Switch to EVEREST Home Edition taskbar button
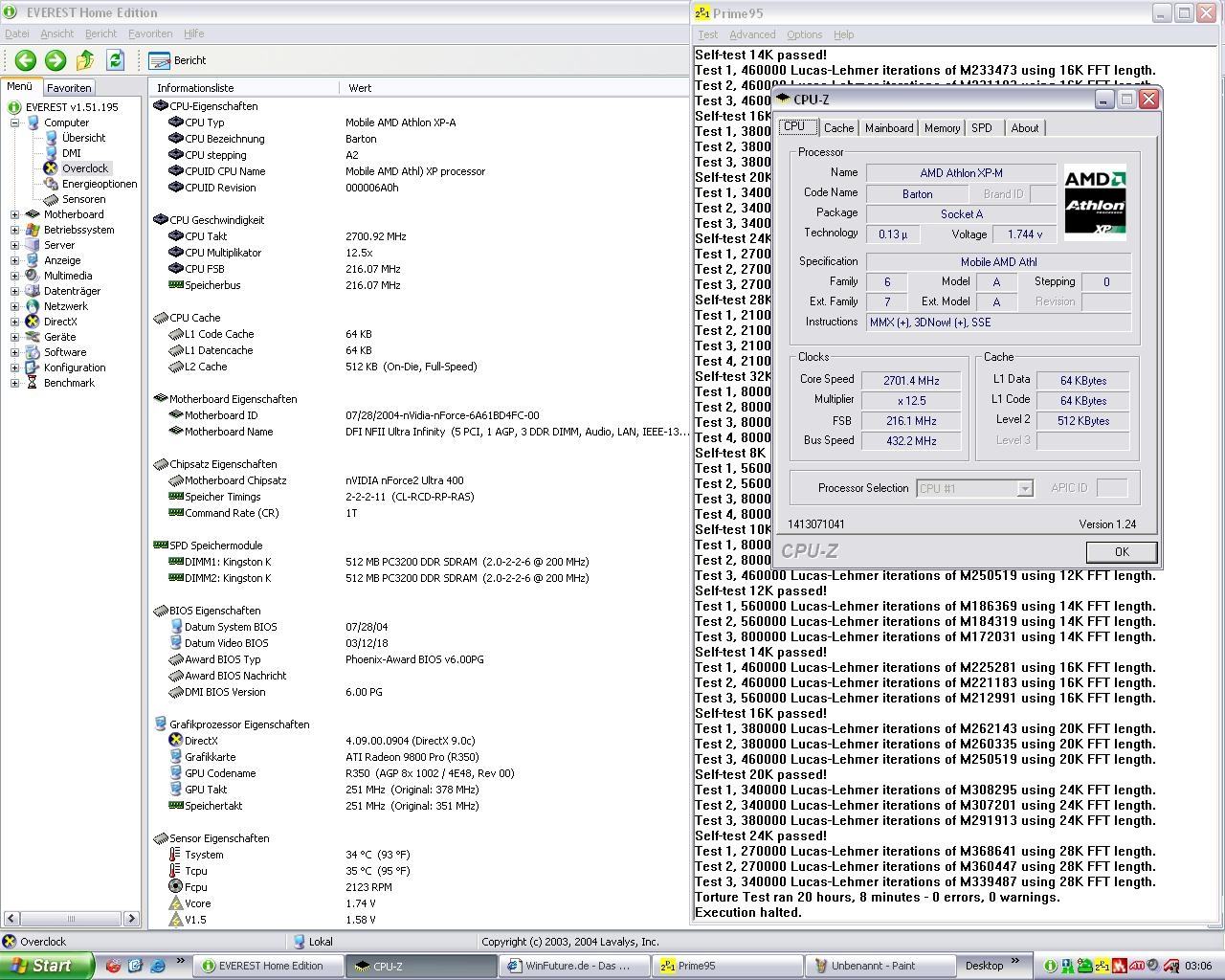1225x980 pixels. [x=268, y=966]
